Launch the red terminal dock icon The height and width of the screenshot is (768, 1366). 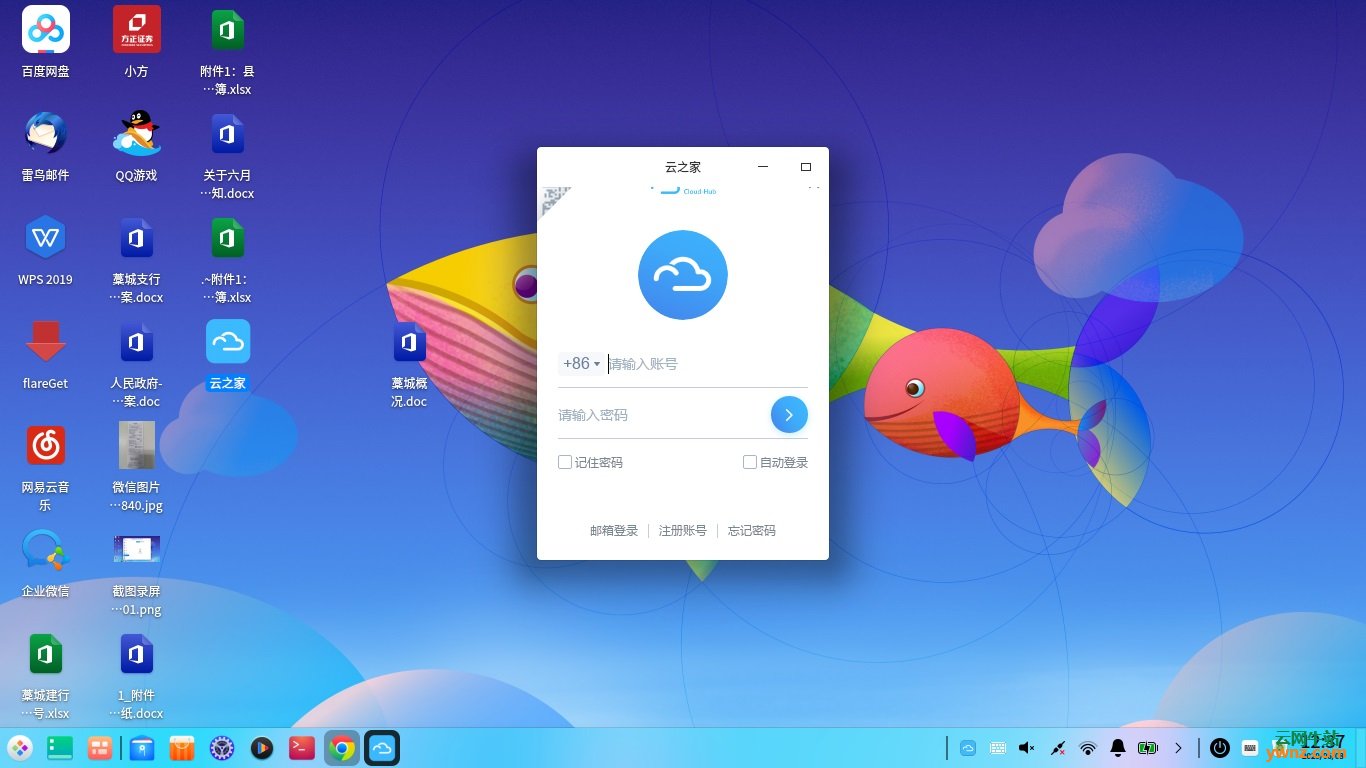[x=302, y=748]
